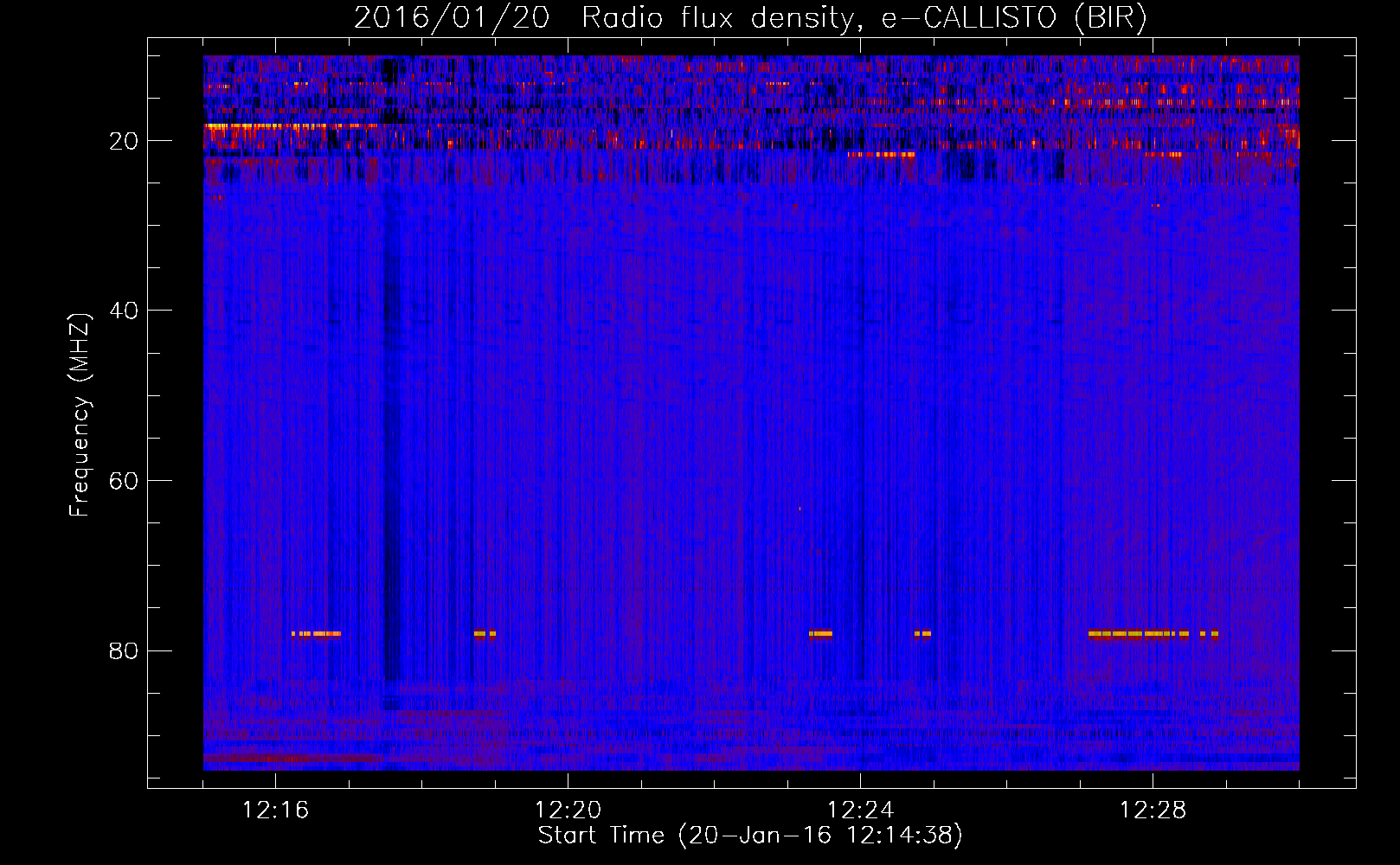Select the 'Frequency (MHZ)' axis label
The image size is (1400, 865).
(80, 415)
